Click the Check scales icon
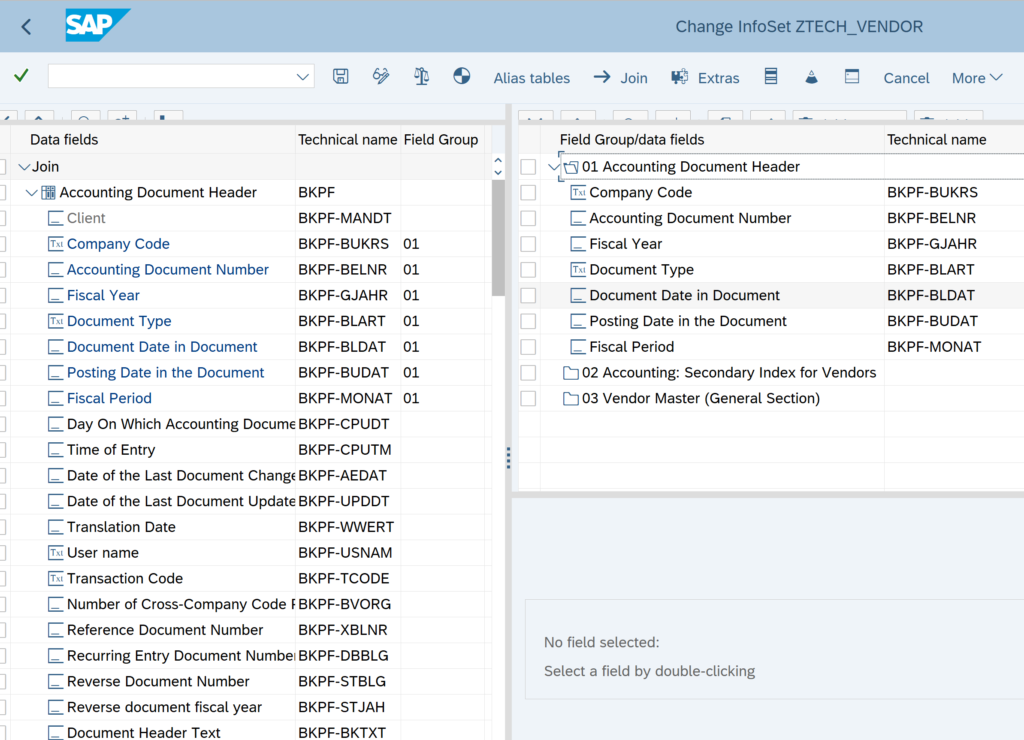1024x740 pixels. pos(421,77)
